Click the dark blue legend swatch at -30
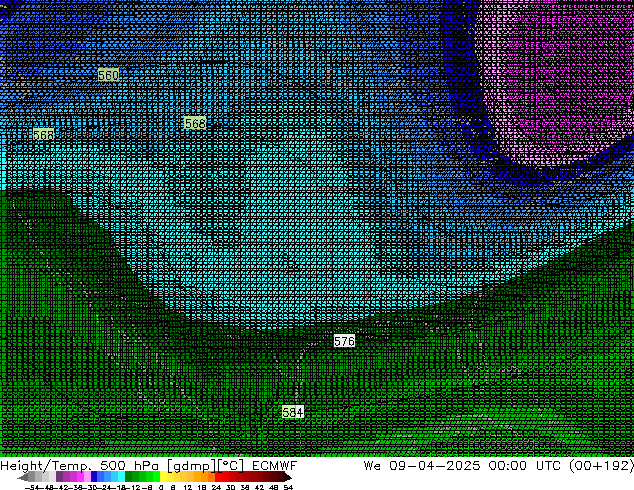The image size is (634, 490). point(94,476)
